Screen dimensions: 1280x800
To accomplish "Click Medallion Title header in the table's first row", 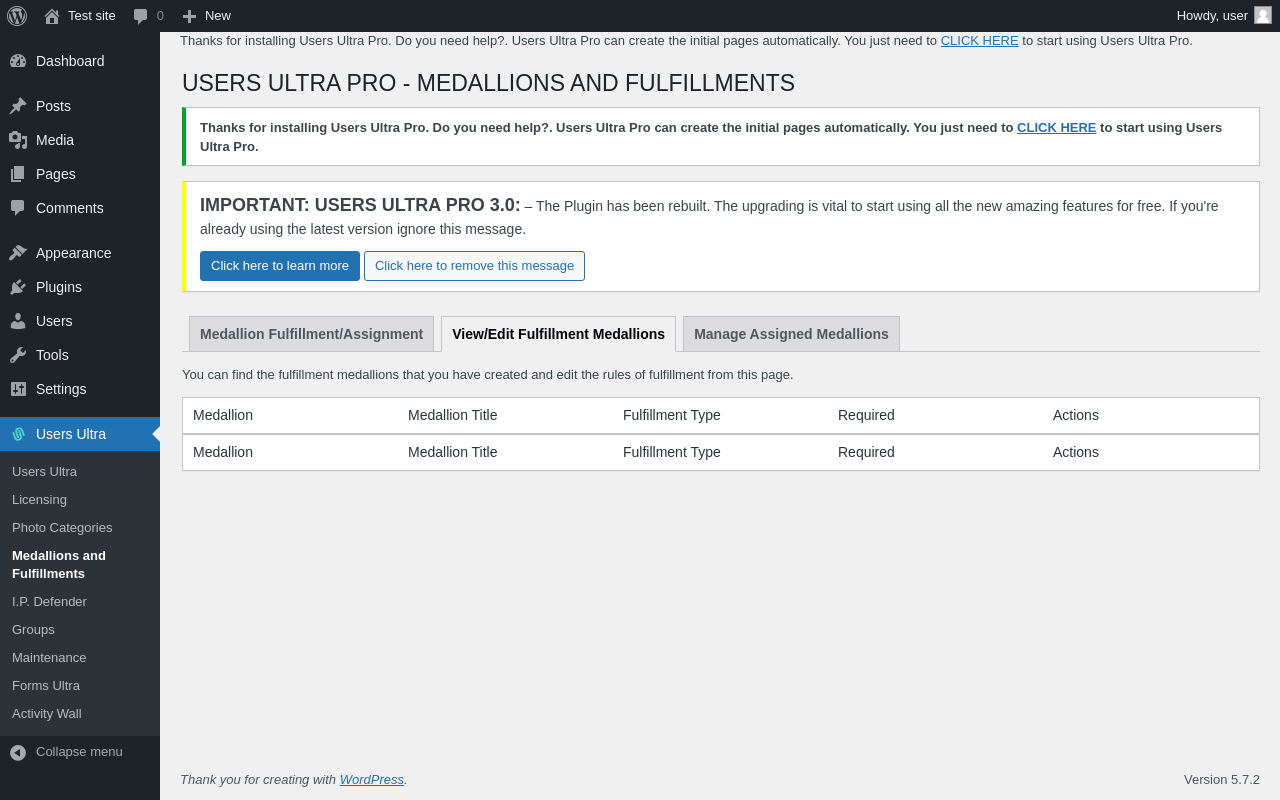I will (x=452, y=415).
